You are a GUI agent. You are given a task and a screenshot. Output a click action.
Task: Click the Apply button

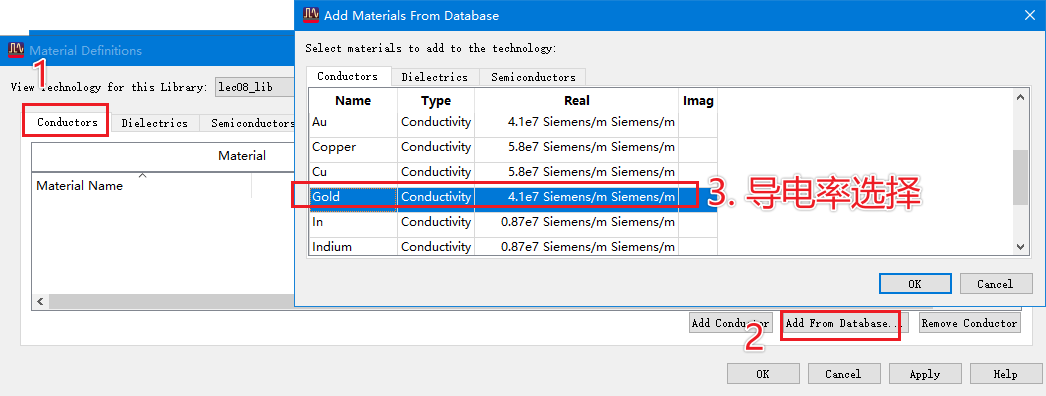click(x=925, y=374)
